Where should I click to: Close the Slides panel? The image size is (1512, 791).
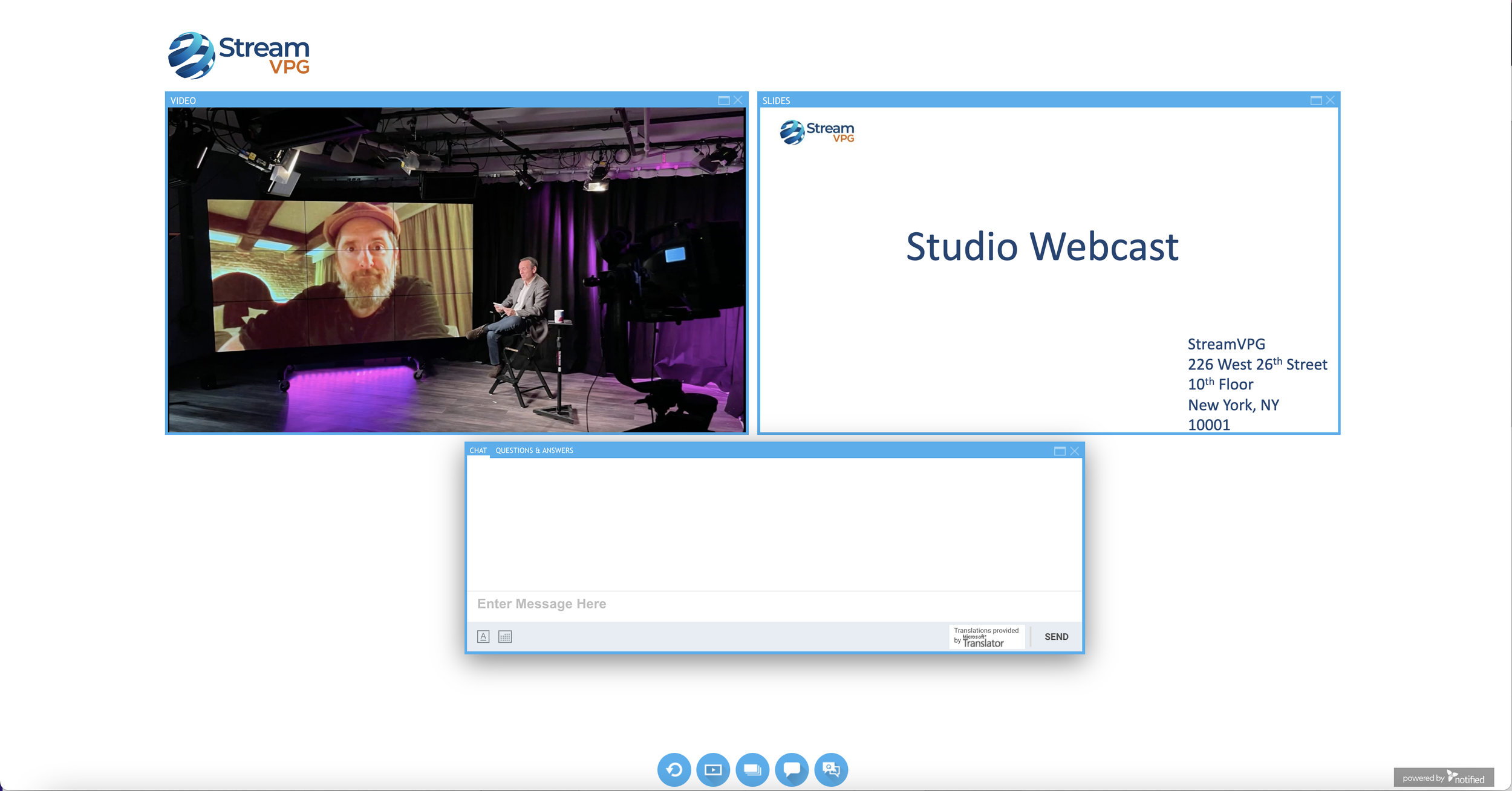1330,100
